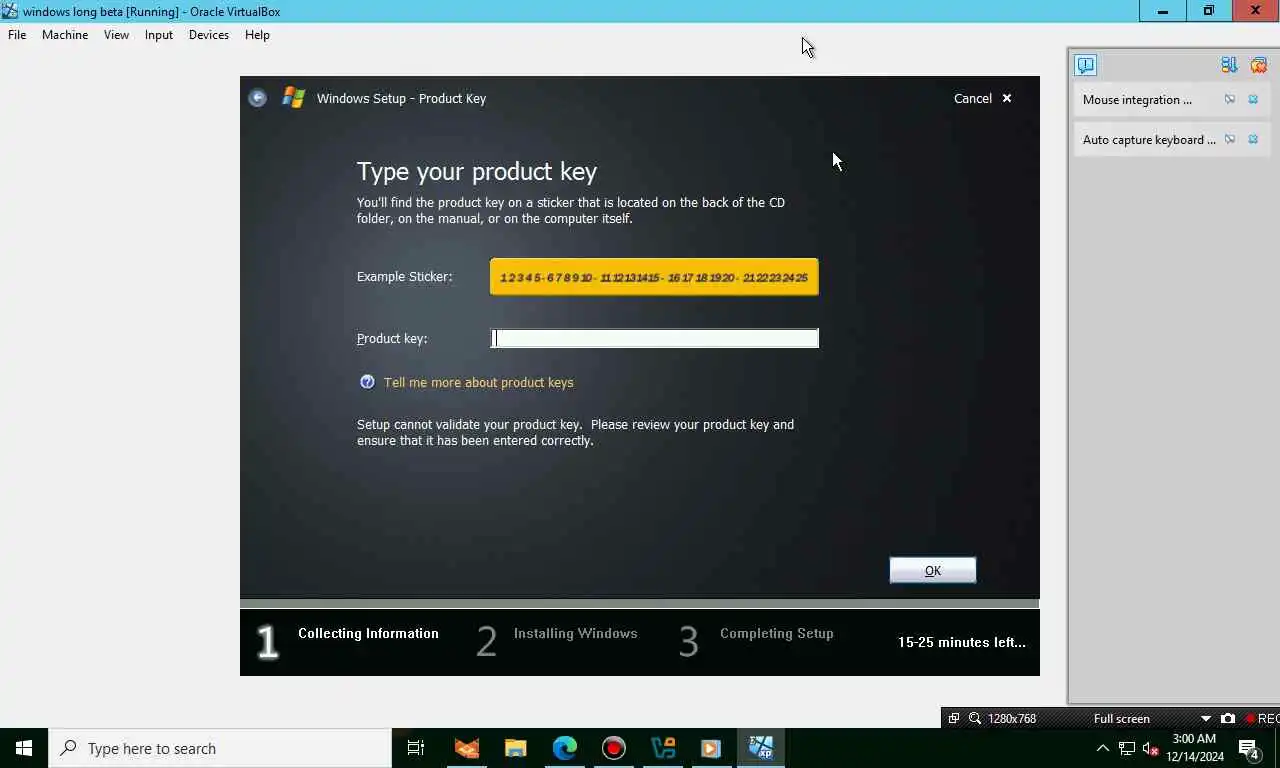This screenshot has height=768, width=1280.
Task: Select the Mouse integration notification text
Action: [1137, 99]
